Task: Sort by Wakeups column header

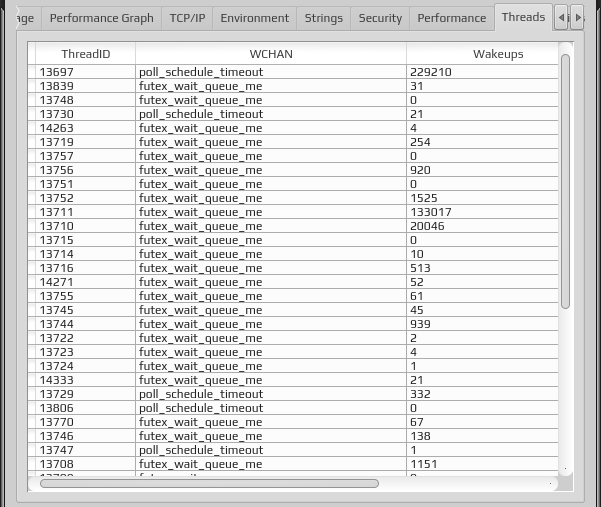Action: [482, 54]
